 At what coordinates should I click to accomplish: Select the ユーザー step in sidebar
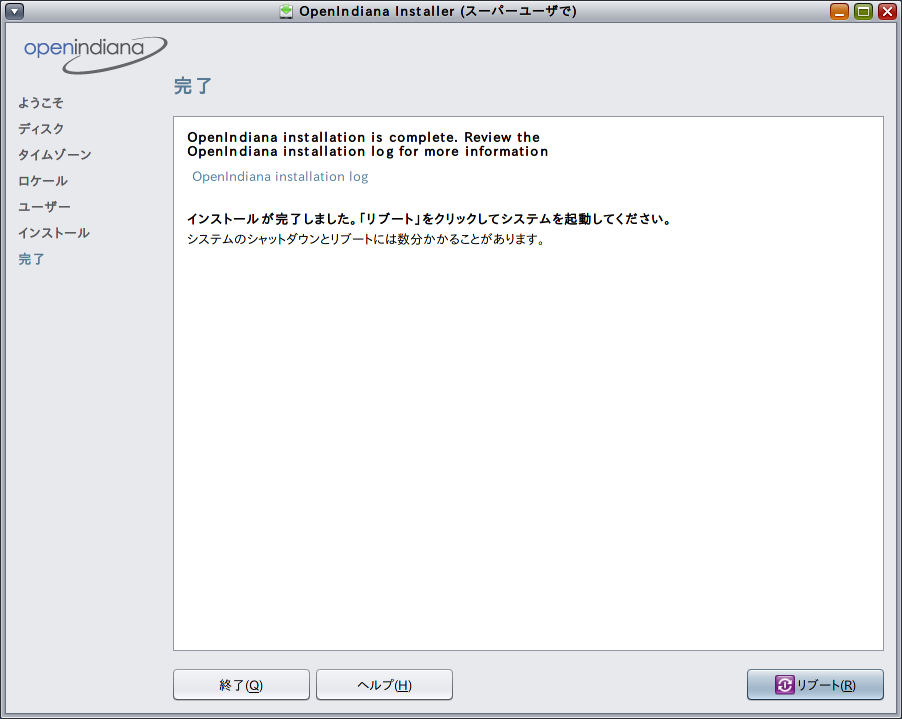coord(44,206)
